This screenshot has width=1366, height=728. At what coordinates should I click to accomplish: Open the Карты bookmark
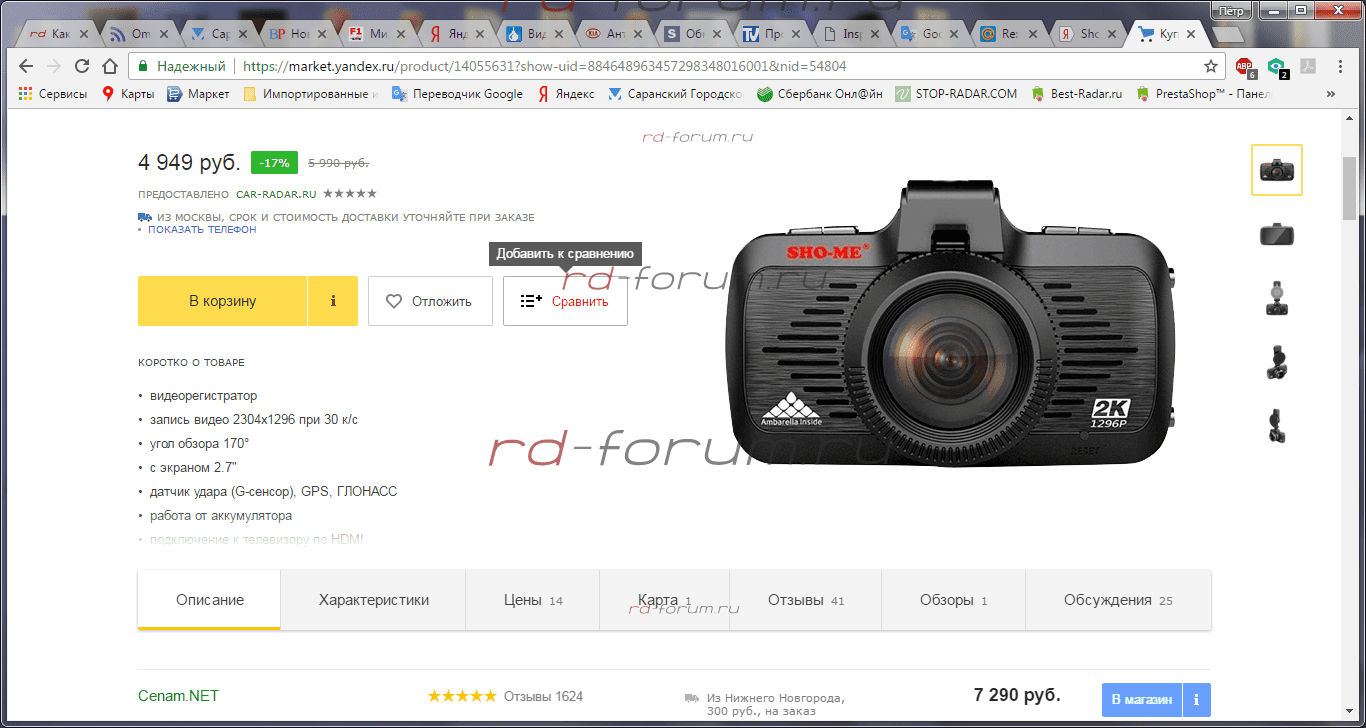pos(127,94)
